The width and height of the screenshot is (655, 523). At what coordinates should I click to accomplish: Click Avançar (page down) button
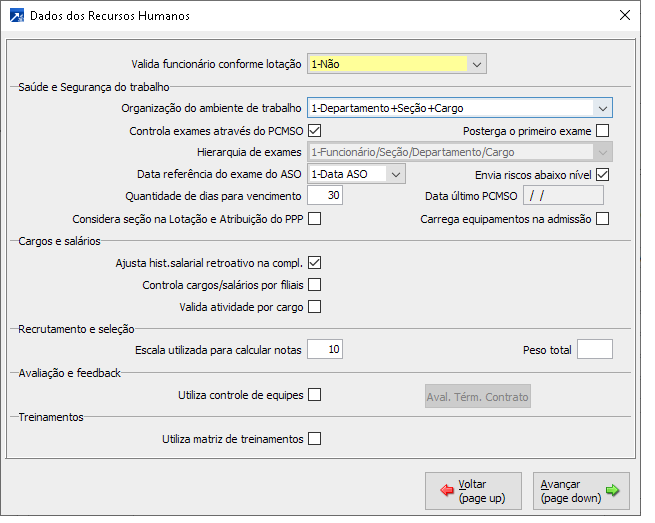pos(581,490)
